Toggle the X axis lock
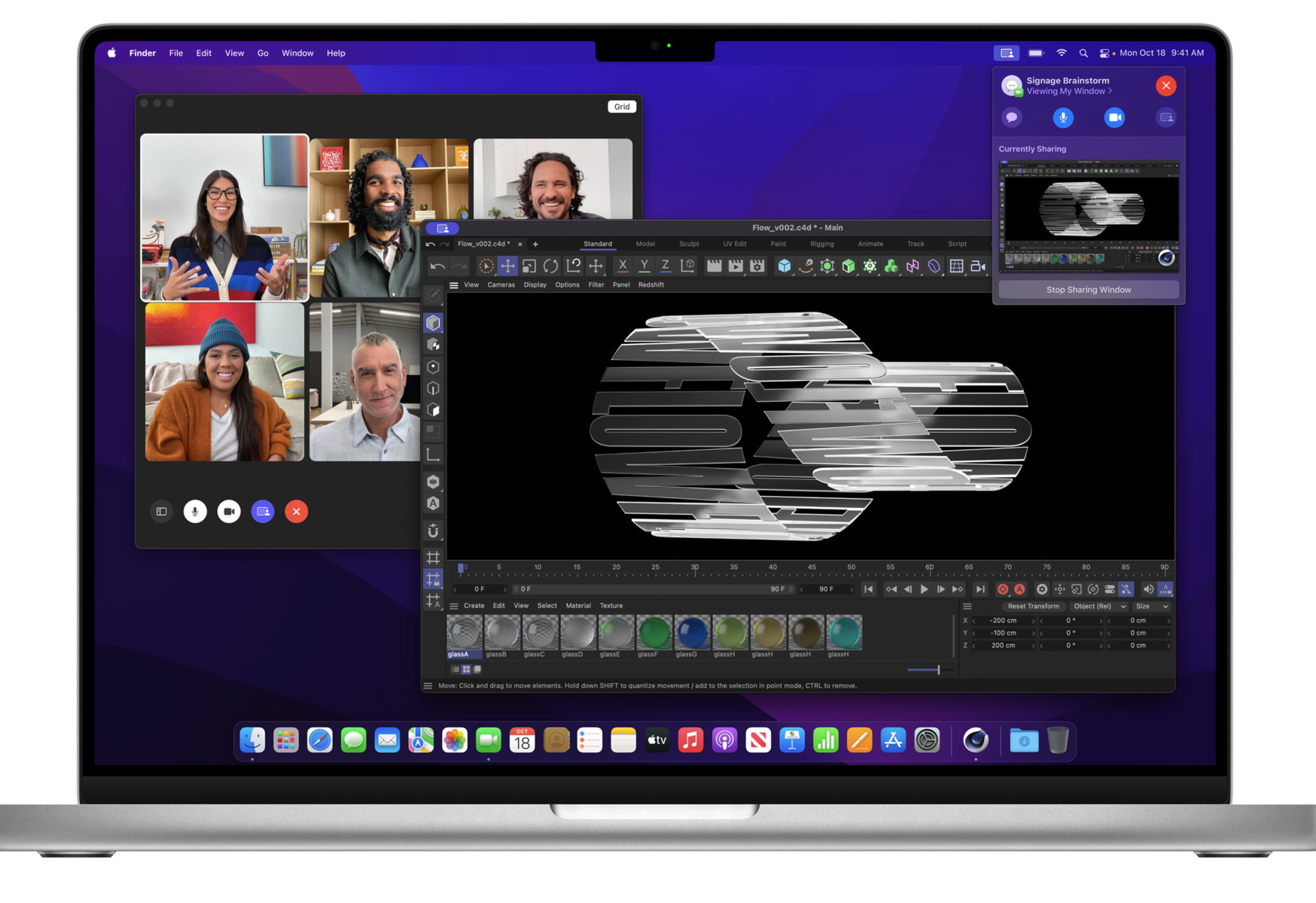 (x=623, y=266)
